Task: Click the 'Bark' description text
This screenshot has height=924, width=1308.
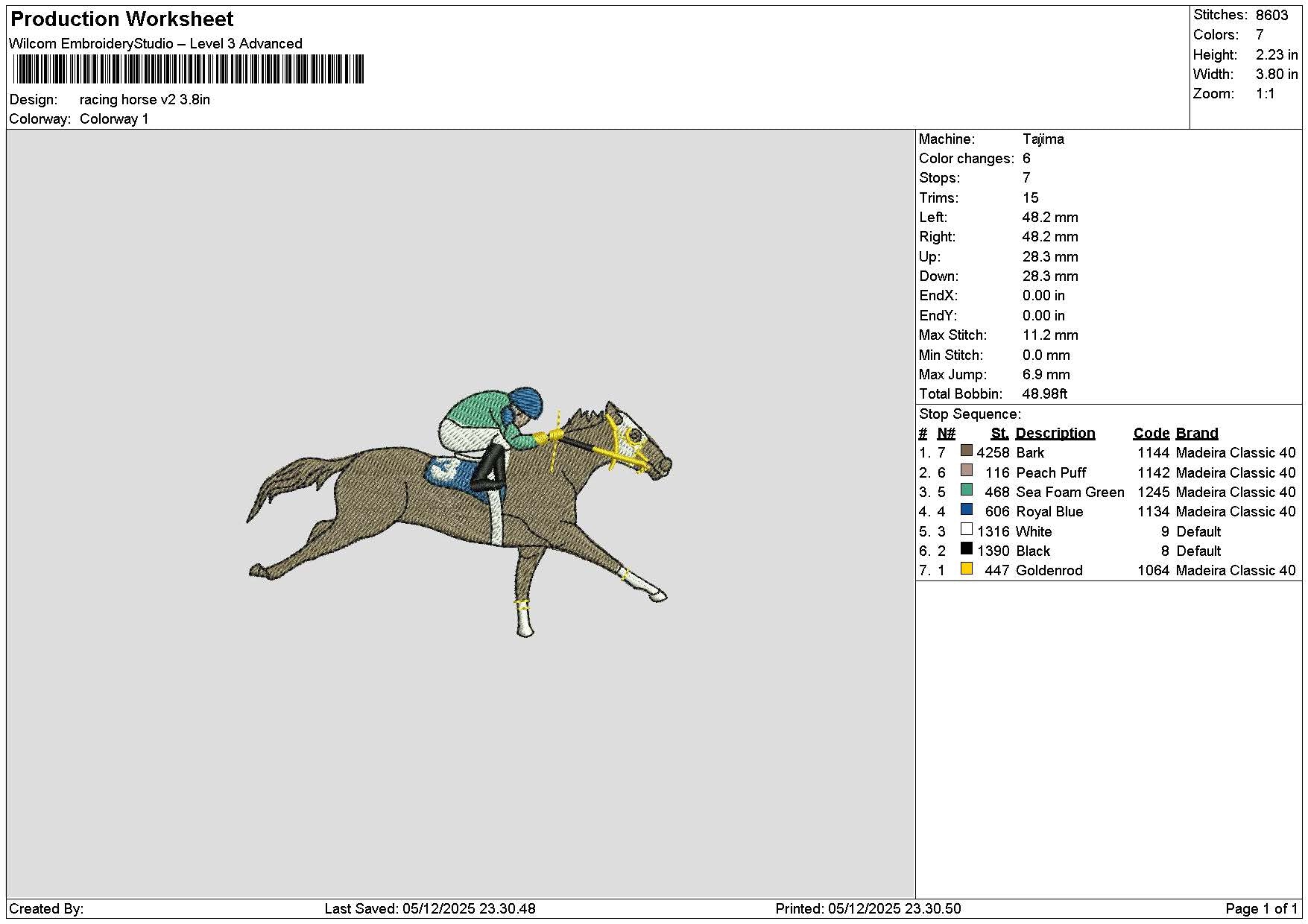Action: tap(1030, 452)
